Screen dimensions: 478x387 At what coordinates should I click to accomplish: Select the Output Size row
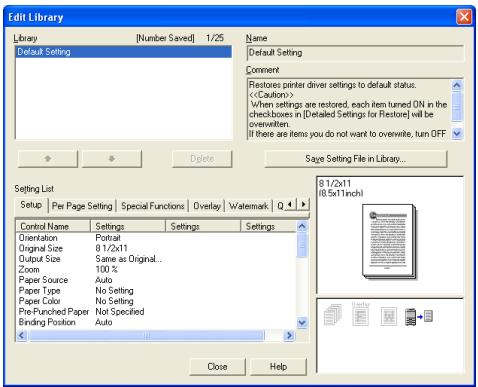point(156,259)
